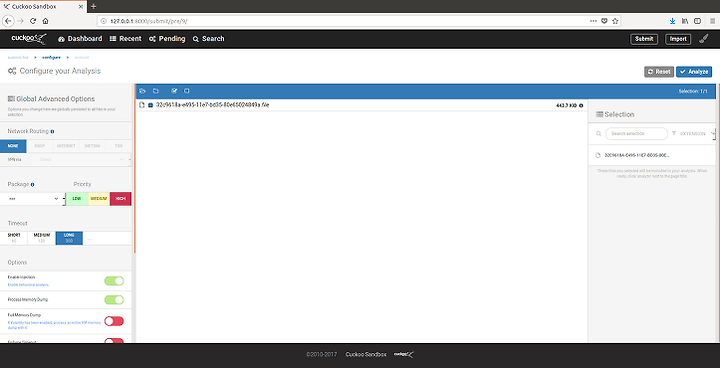The height and width of the screenshot is (368, 720).
Task: Click 32C9618A-E495... in Selection list
Action: [x=636, y=155]
